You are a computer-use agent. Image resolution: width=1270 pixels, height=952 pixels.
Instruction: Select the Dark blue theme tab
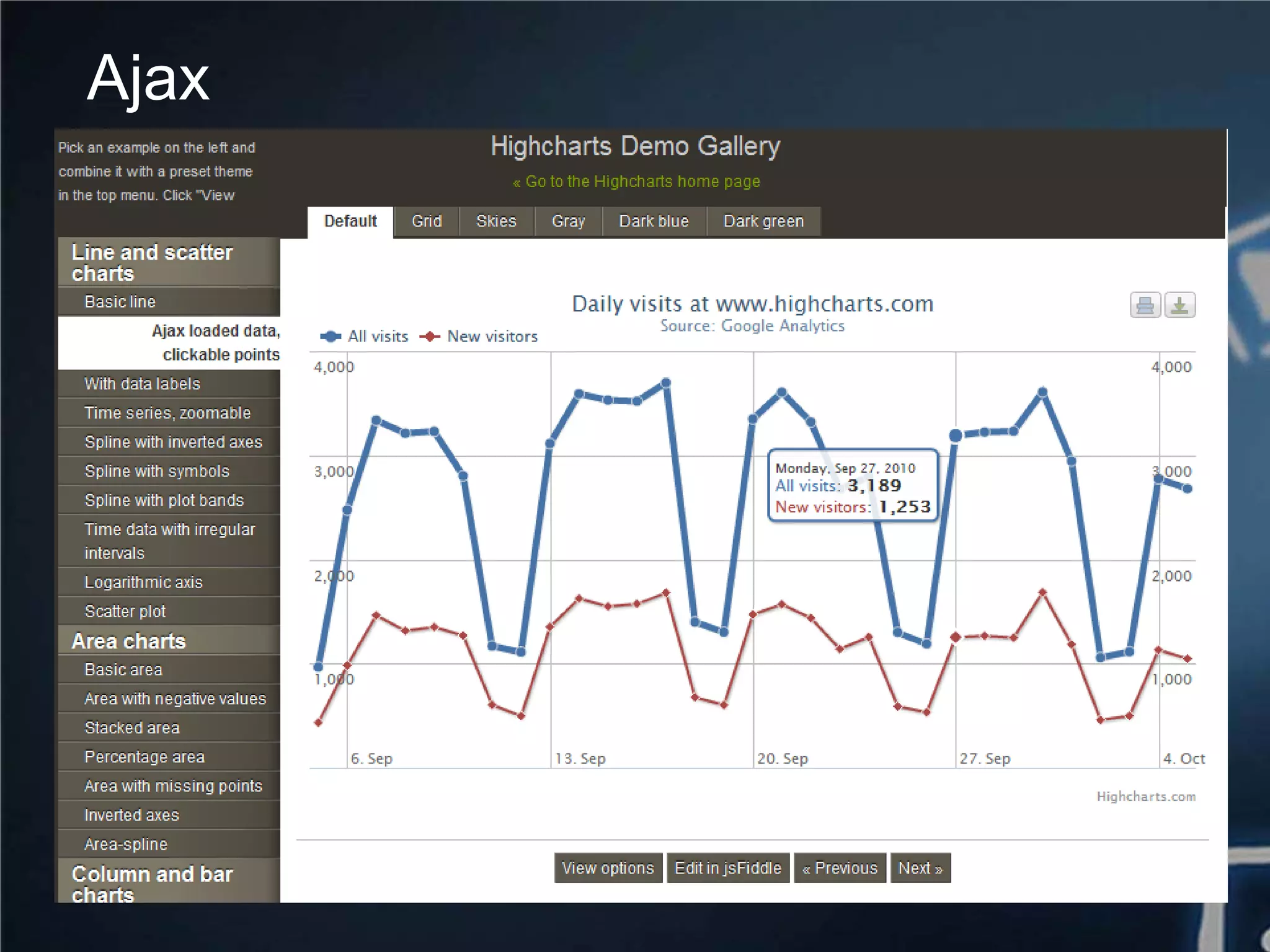click(x=654, y=221)
